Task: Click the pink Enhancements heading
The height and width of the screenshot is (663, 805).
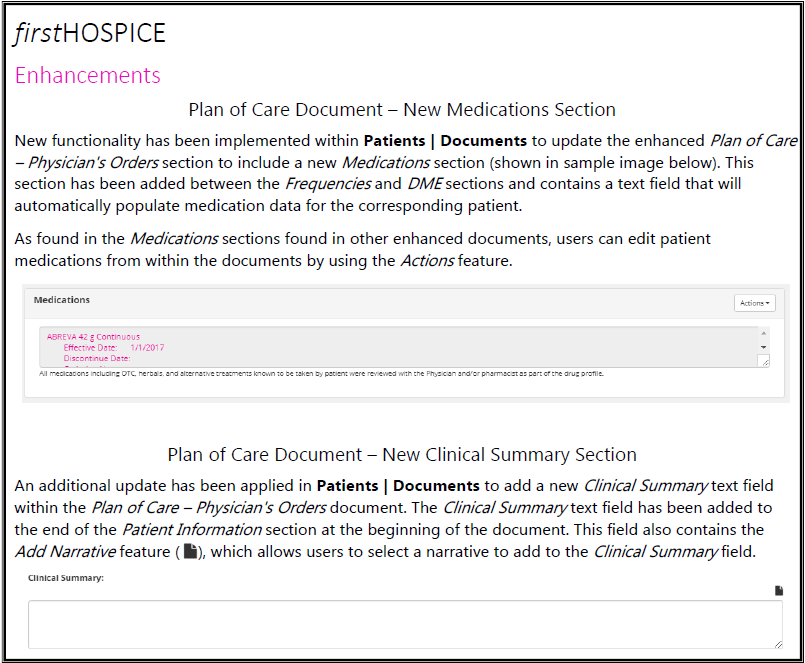Action: [88, 76]
